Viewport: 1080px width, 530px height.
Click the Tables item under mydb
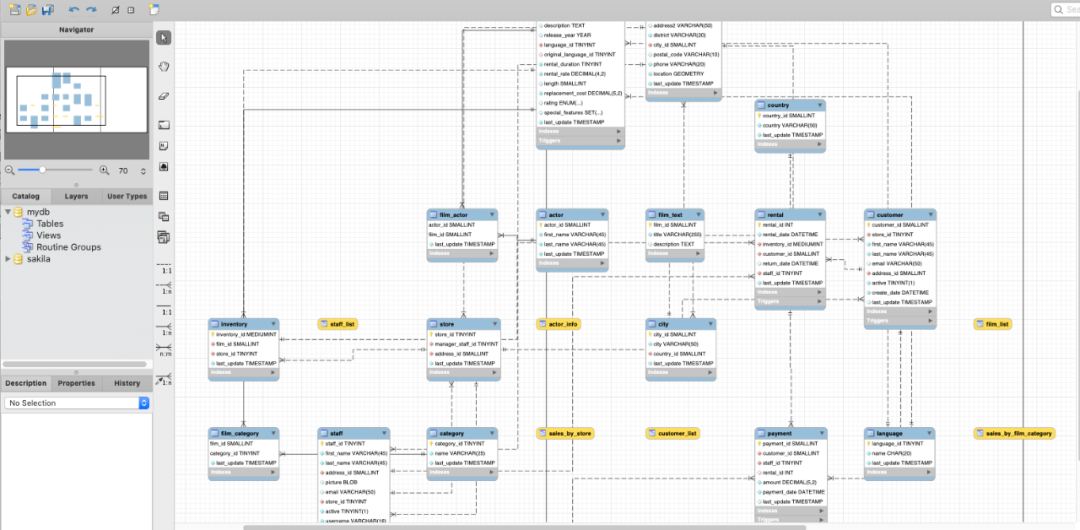pos(50,224)
